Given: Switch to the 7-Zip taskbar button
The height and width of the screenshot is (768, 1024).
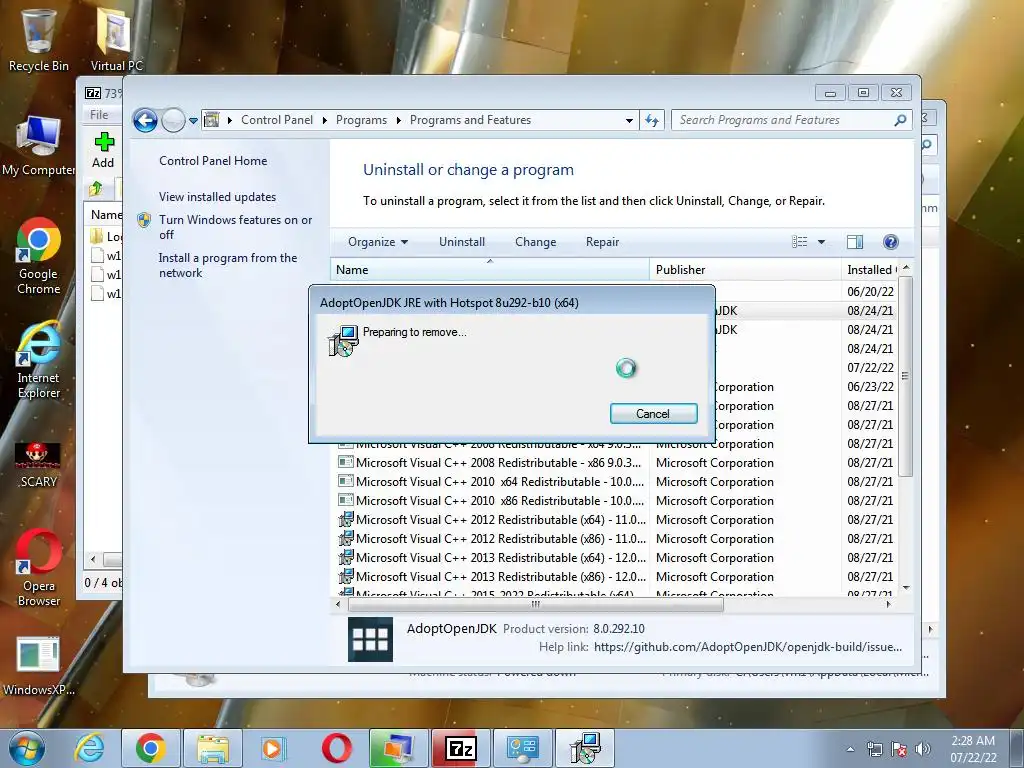Looking at the screenshot, I should click(461, 748).
